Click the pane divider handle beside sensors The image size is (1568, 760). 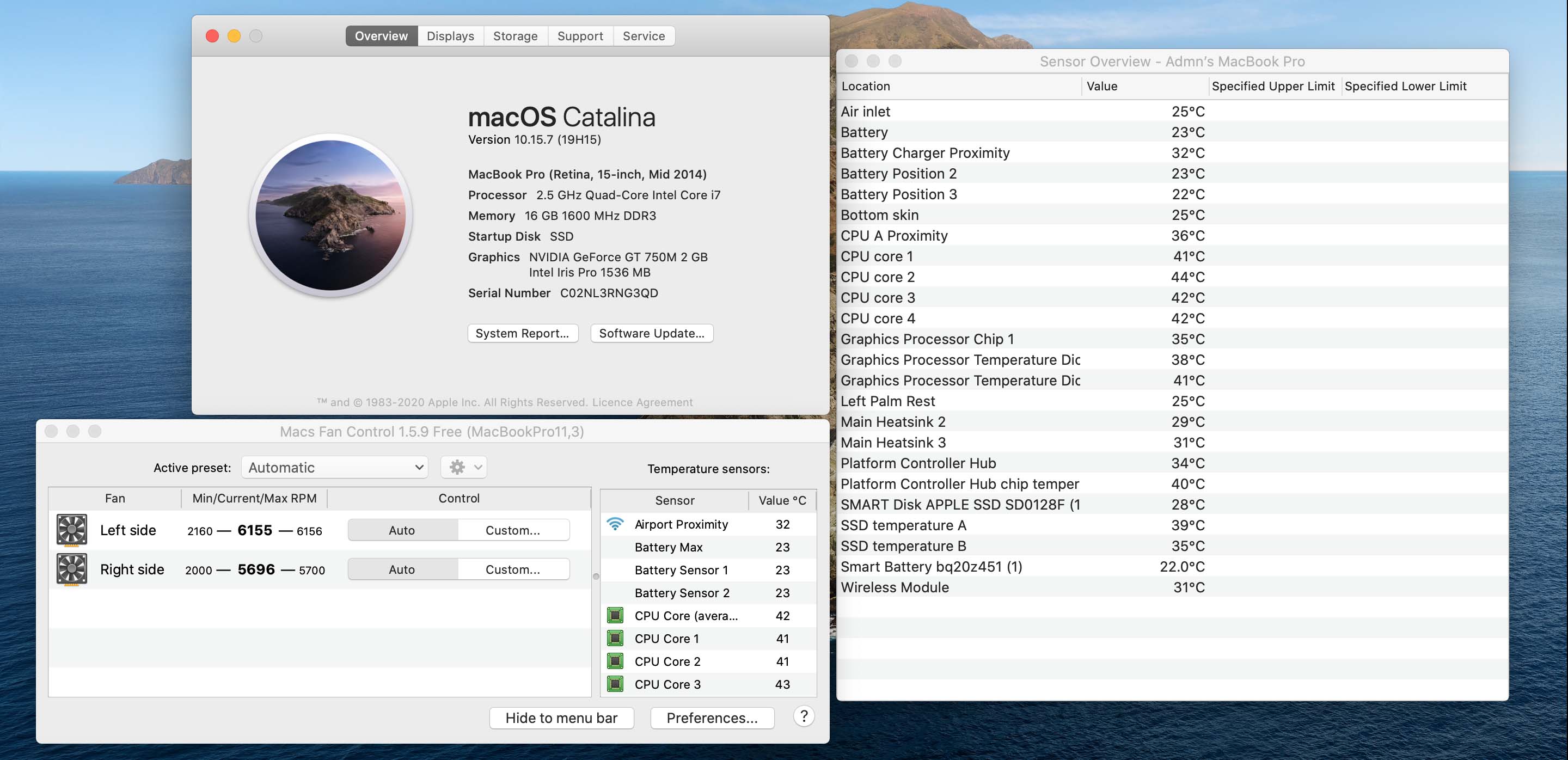(x=596, y=576)
